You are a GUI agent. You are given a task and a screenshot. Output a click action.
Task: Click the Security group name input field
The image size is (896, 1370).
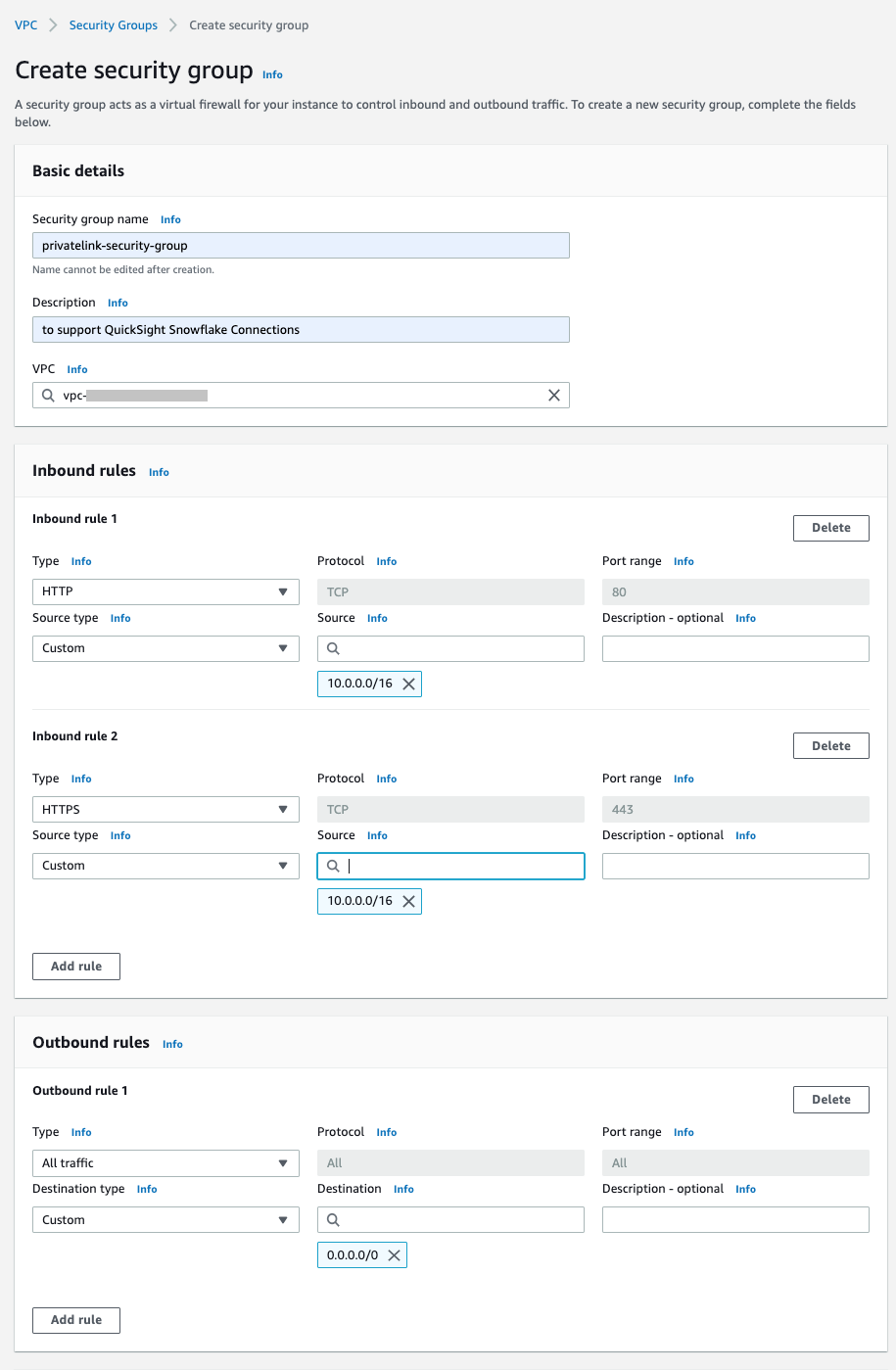[x=301, y=246]
